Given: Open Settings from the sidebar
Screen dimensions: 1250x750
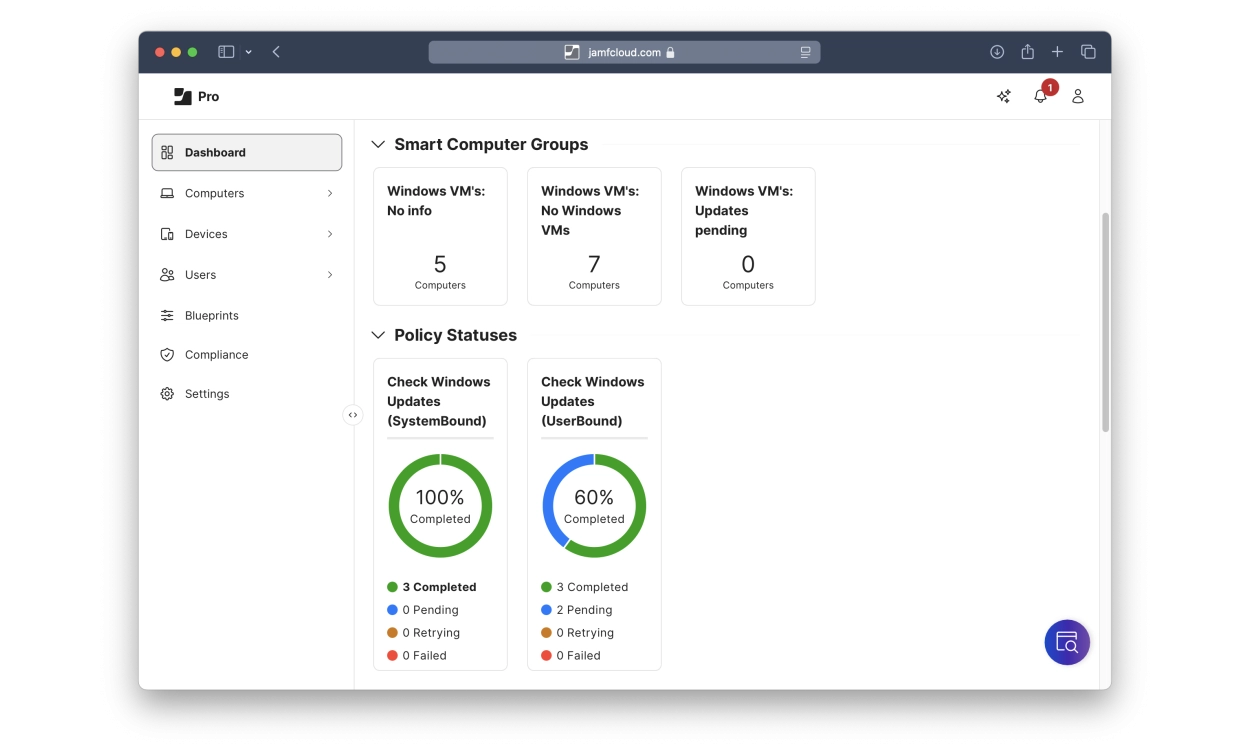Looking at the screenshot, I should 206,394.
